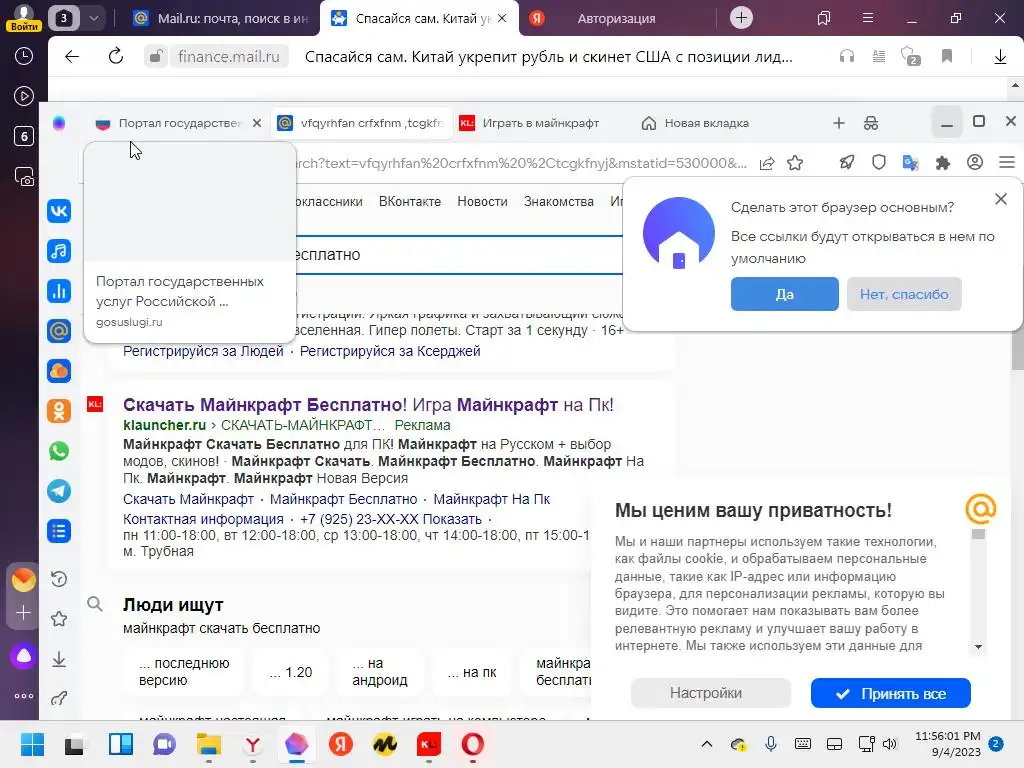Screen dimensions: 1024x768
Task: Open Windows Start menu
Action: [x=32, y=744]
